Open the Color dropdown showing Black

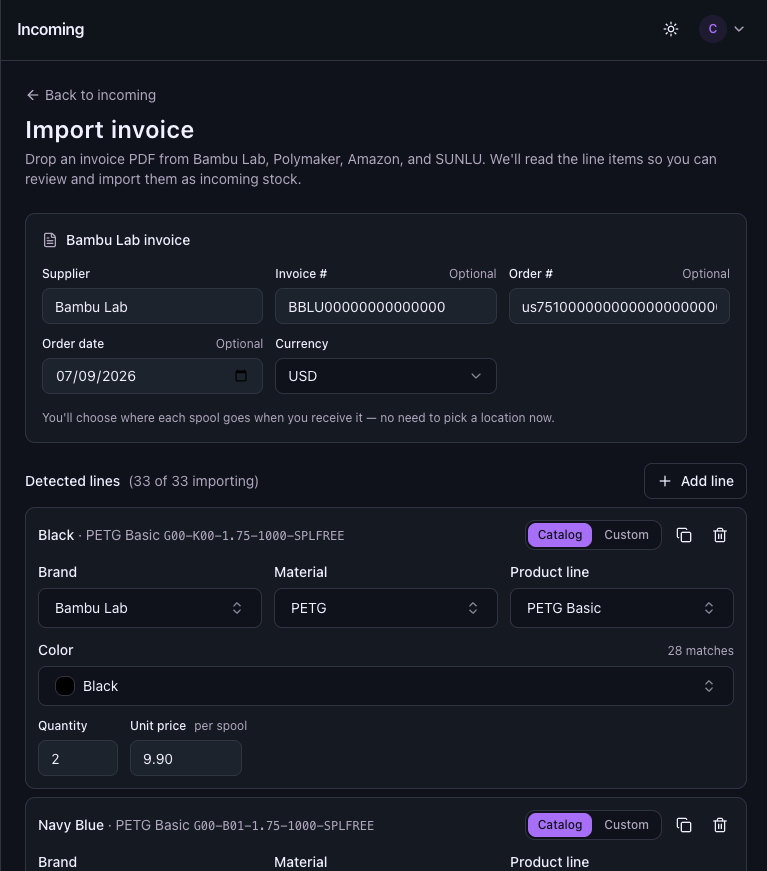pos(386,686)
